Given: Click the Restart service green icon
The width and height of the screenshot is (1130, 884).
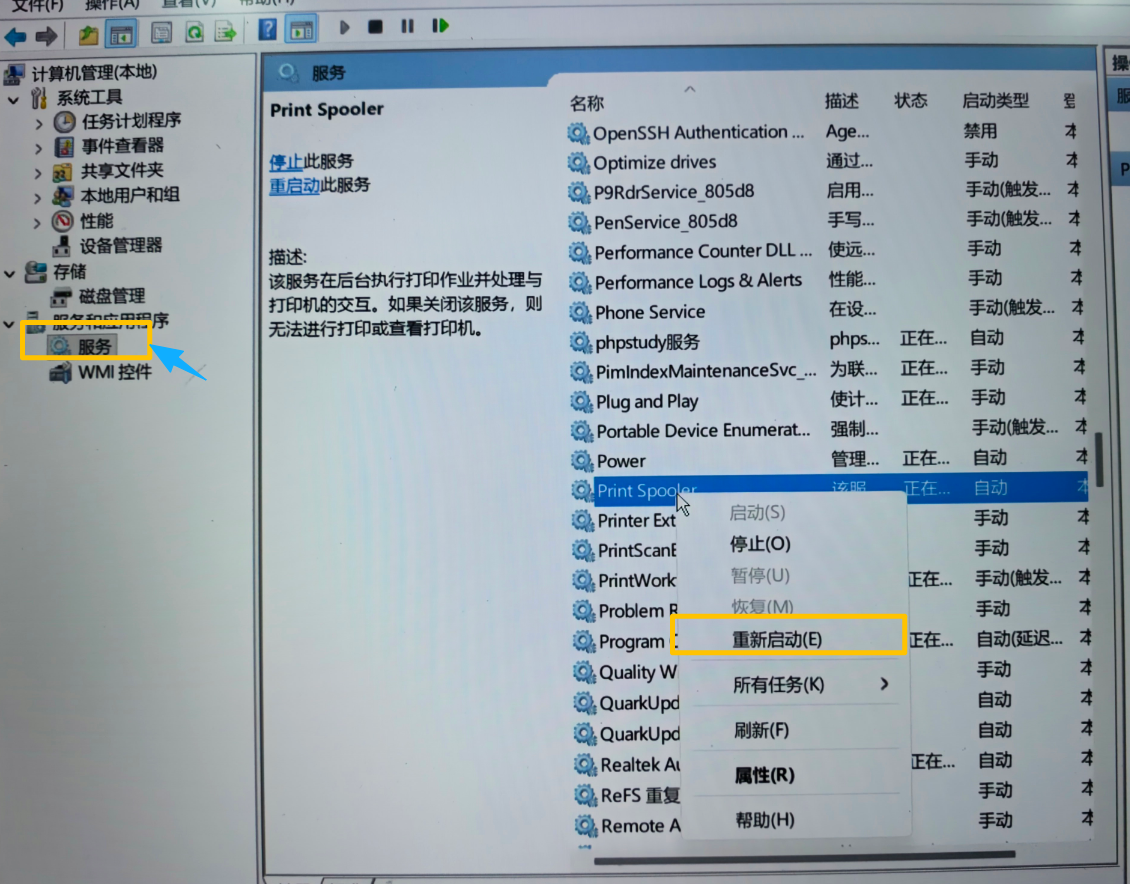Looking at the screenshot, I should (x=440, y=26).
